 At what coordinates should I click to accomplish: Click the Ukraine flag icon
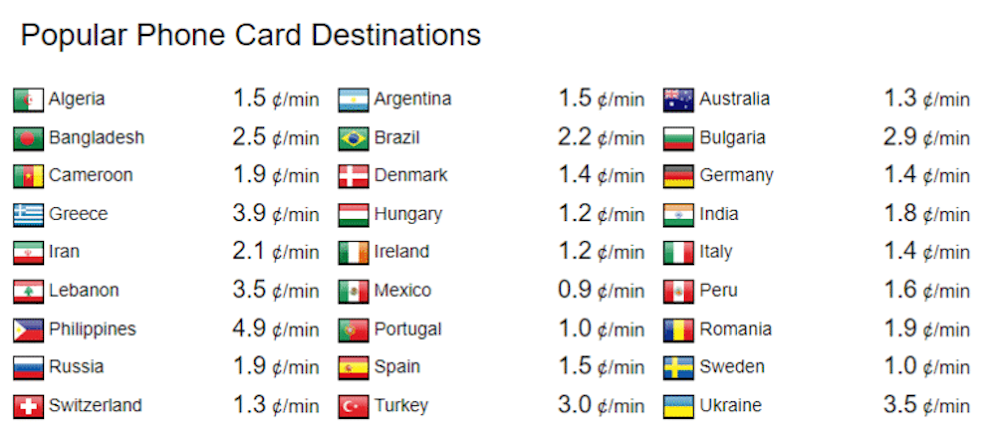(679, 406)
